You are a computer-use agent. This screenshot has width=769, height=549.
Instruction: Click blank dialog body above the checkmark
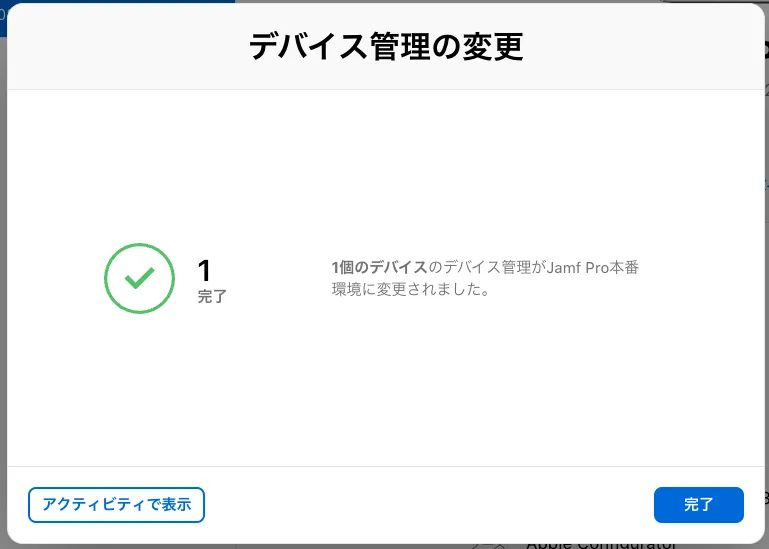140,160
